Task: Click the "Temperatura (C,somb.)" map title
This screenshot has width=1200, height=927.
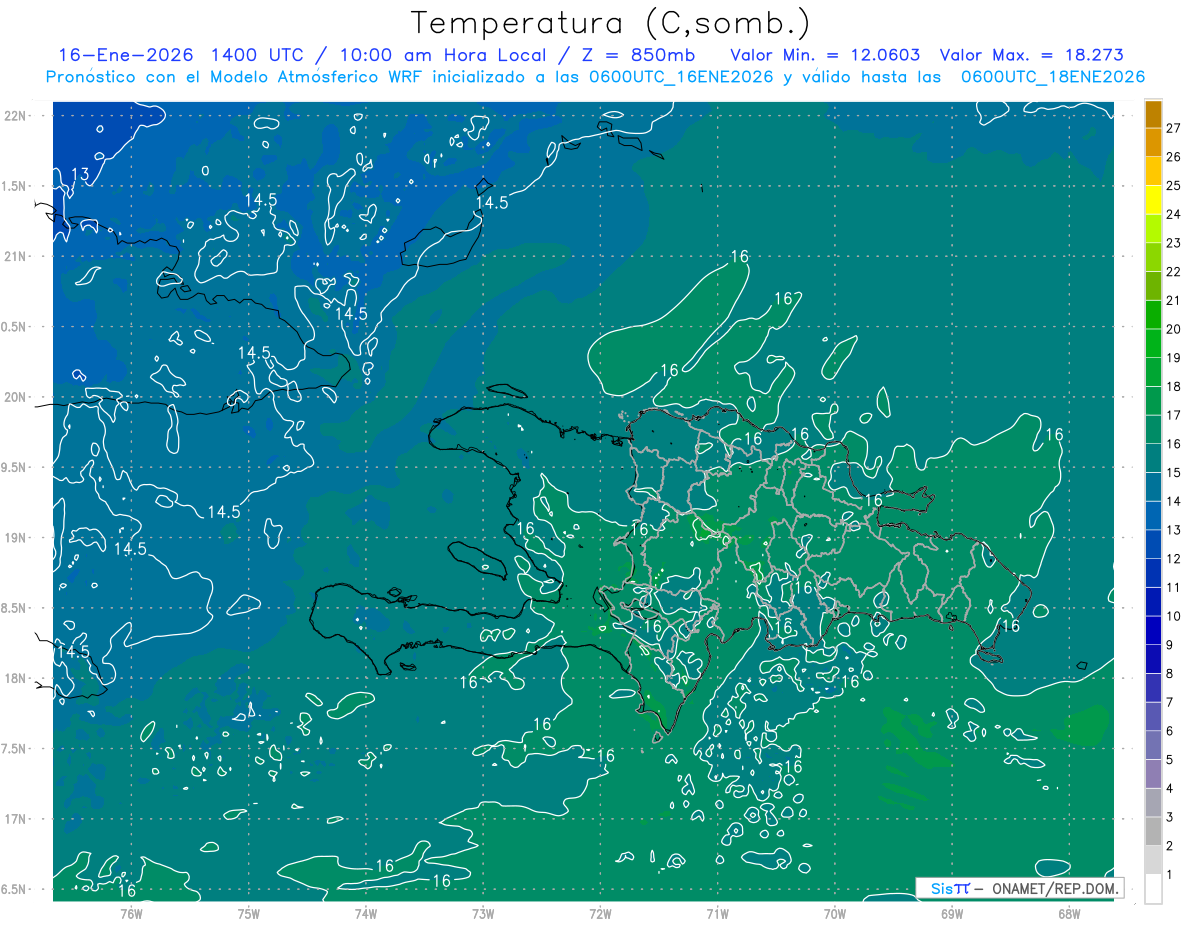Action: tap(610, 23)
